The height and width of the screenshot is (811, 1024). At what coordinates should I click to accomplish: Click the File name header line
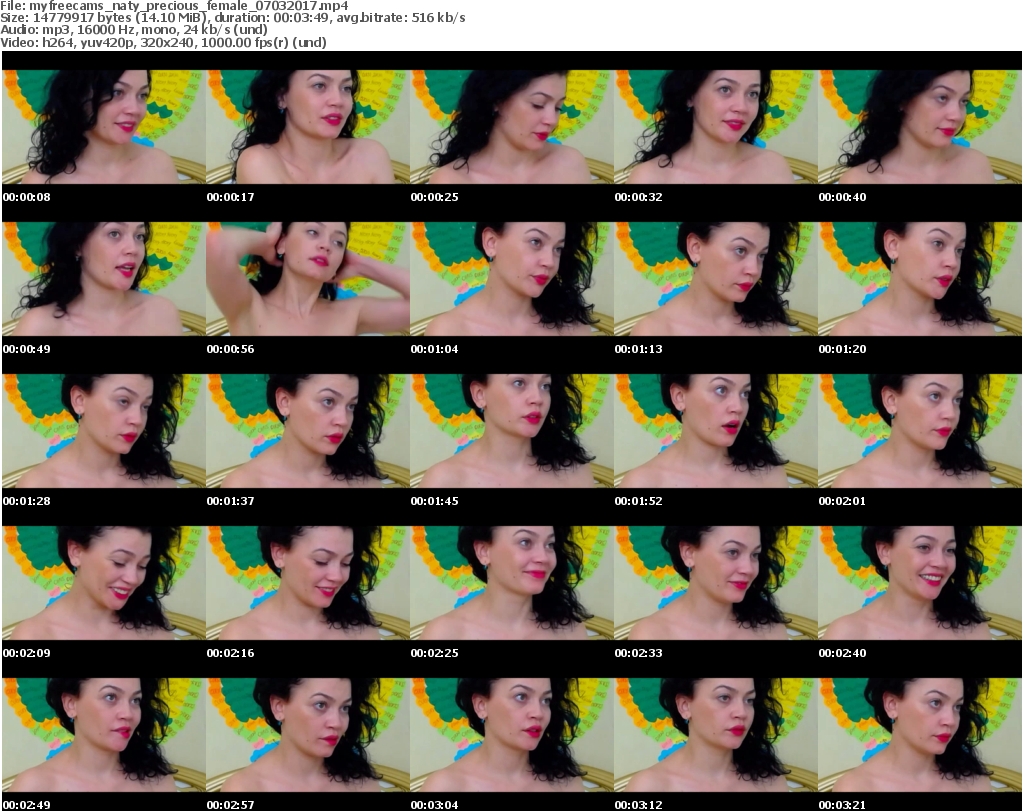(x=174, y=5)
